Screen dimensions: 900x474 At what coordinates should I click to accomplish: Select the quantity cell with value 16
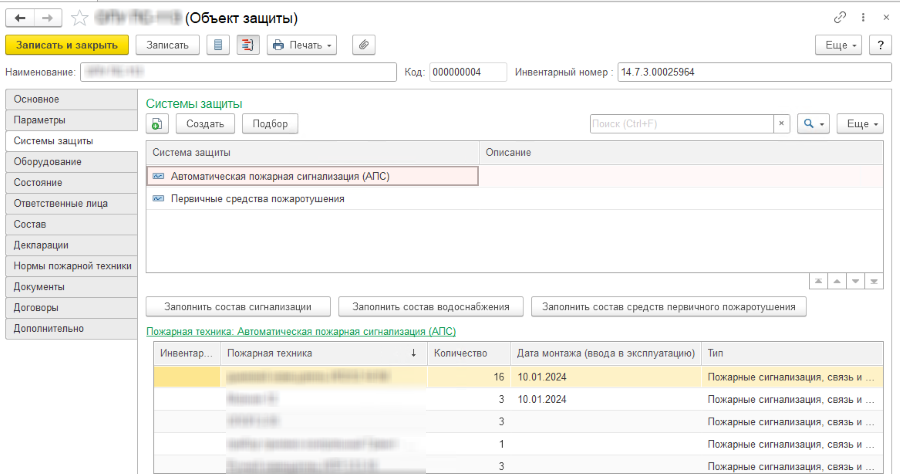click(468, 377)
